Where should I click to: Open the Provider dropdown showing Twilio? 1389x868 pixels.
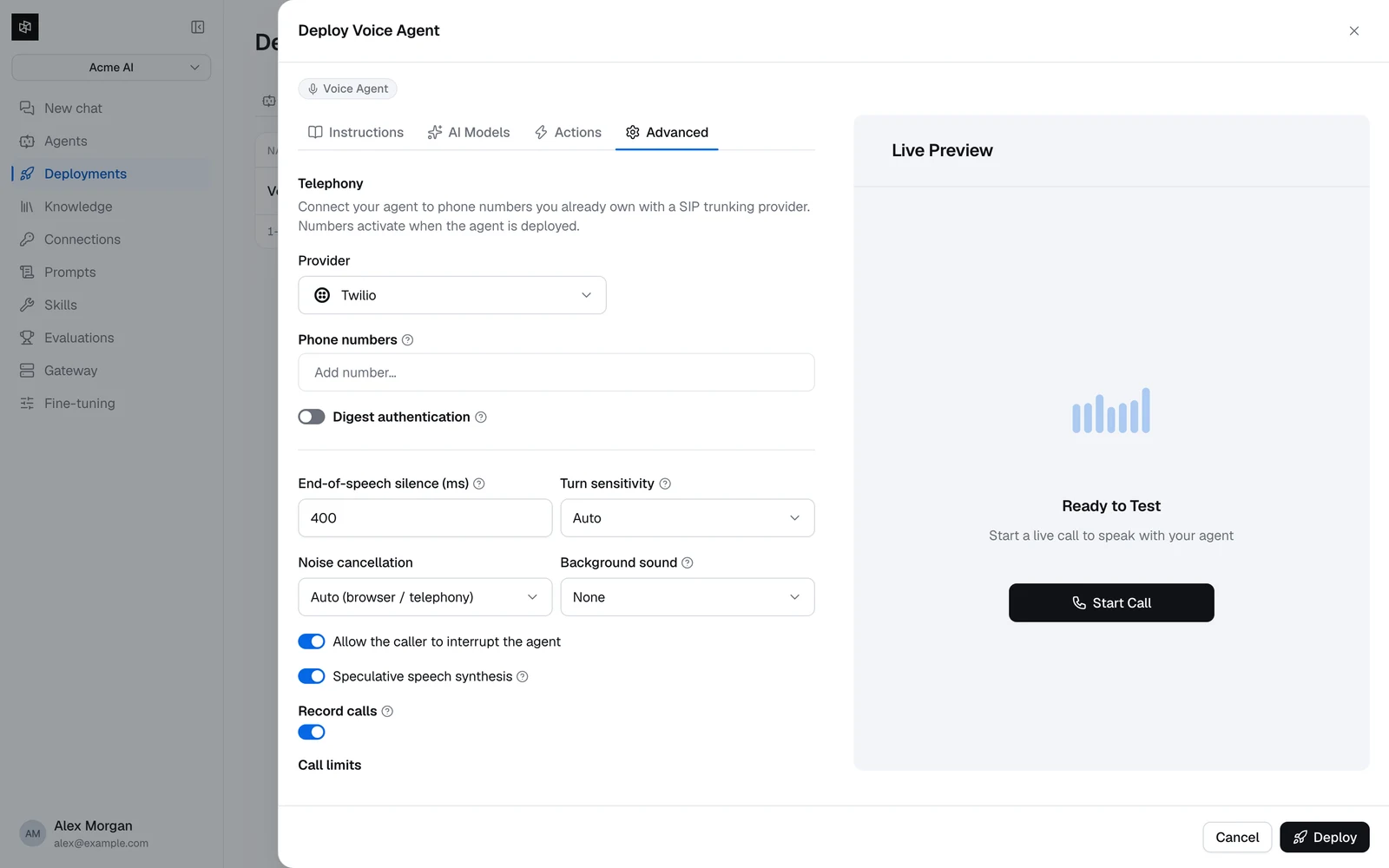pyautogui.click(x=452, y=295)
